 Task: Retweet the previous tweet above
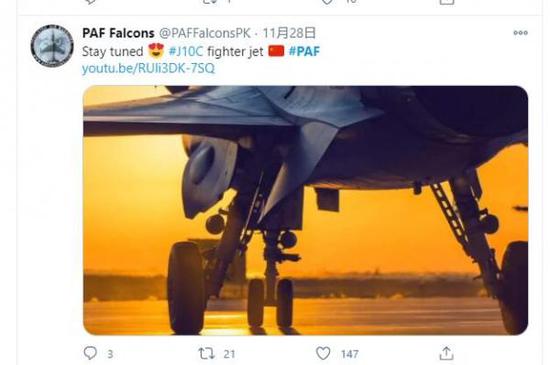coord(210,2)
